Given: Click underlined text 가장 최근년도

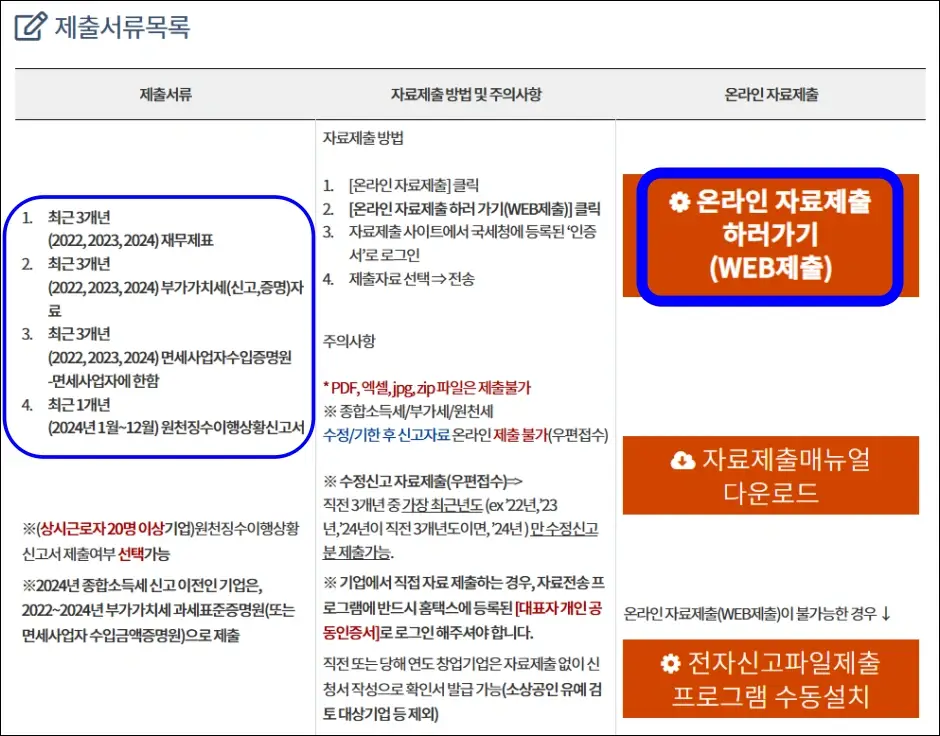Looking at the screenshot, I should pyautogui.click(x=442, y=505).
